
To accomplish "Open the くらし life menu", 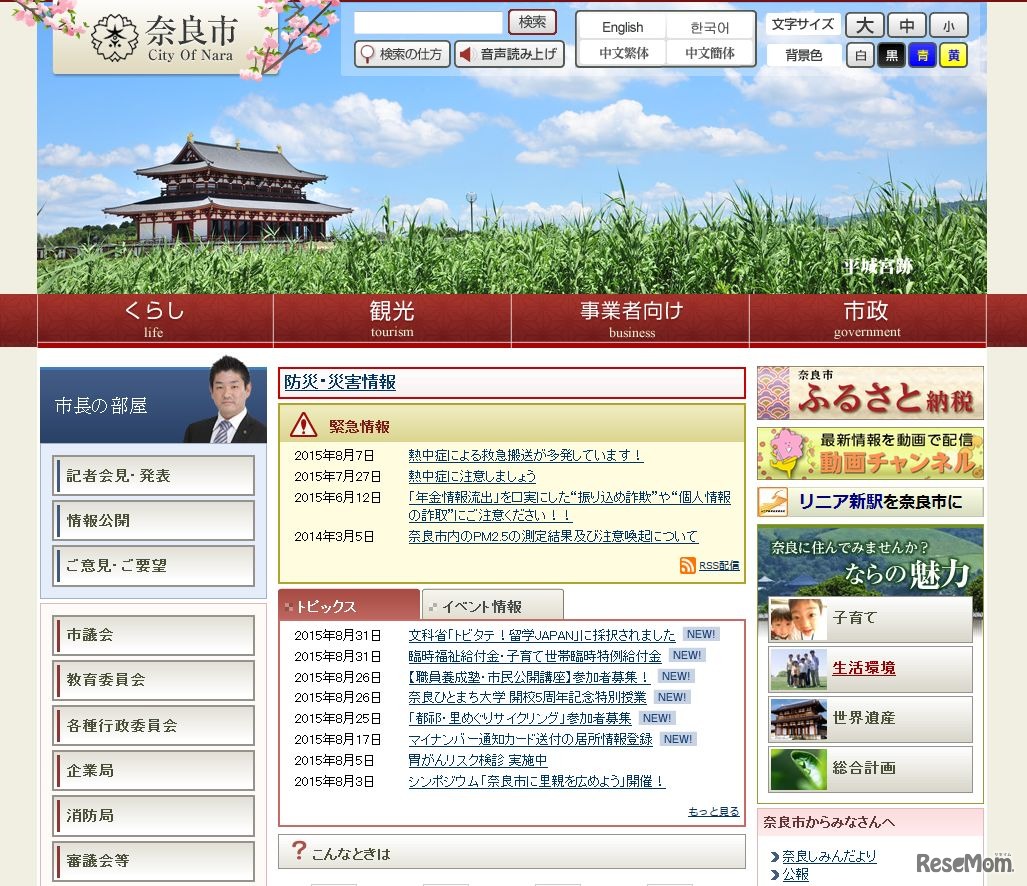I will pyautogui.click(x=155, y=320).
